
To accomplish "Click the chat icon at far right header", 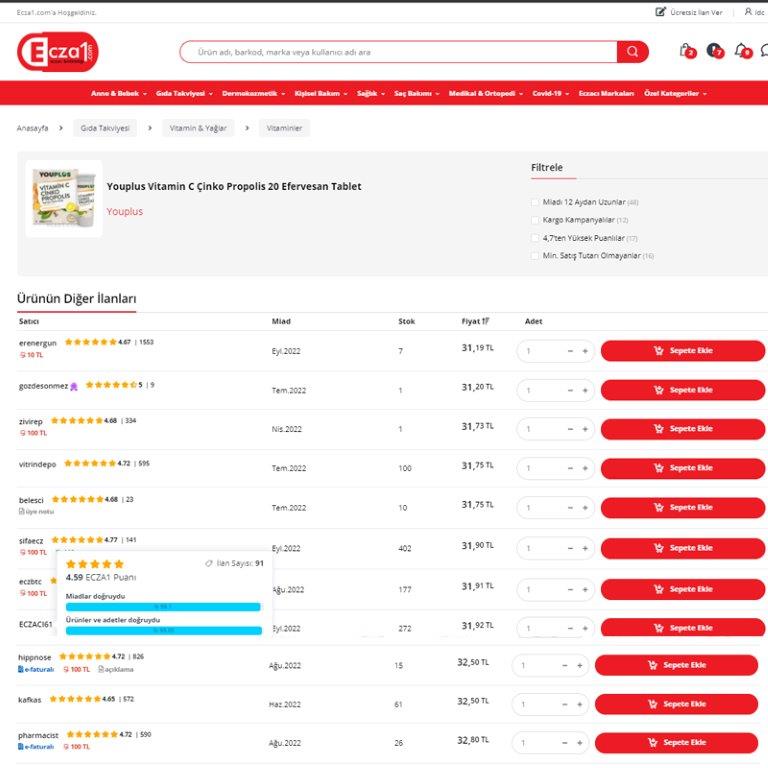I will point(765,50).
